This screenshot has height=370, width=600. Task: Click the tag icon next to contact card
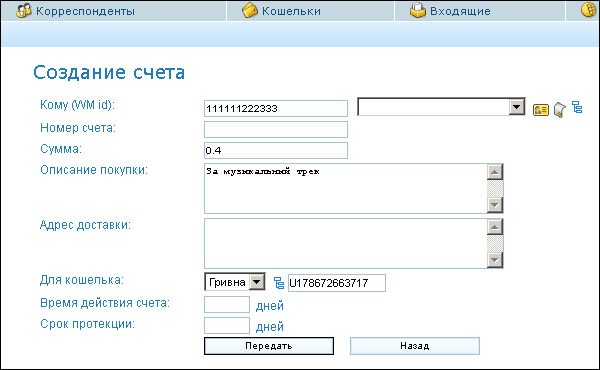(559, 110)
